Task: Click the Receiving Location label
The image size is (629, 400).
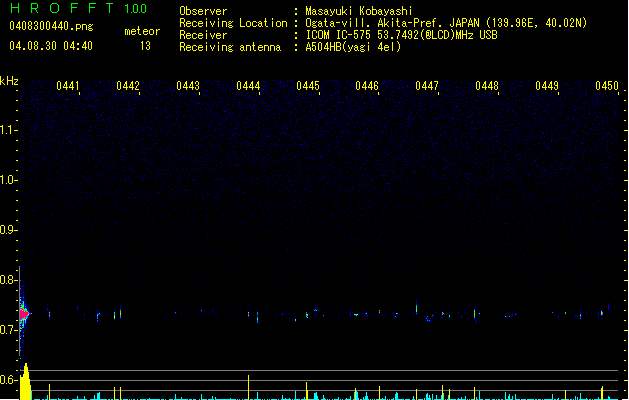Action: tap(233, 23)
